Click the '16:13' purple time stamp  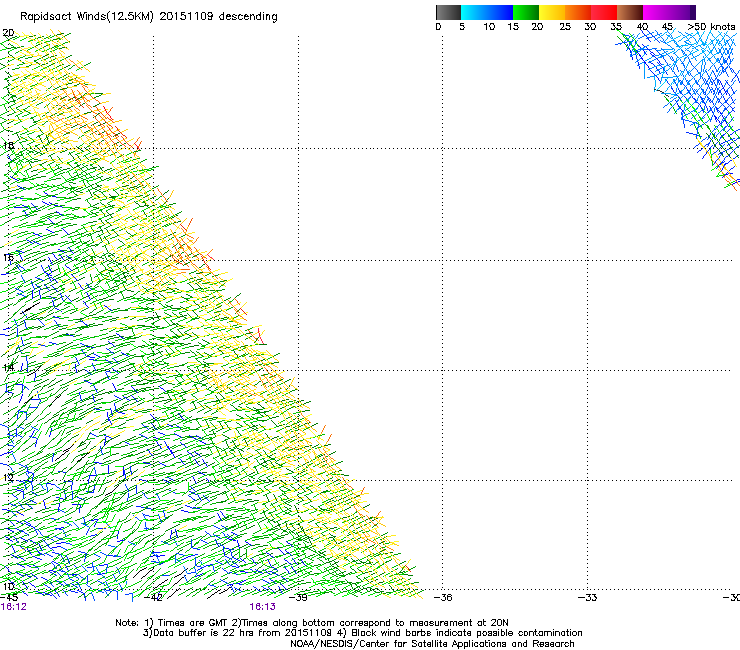coord(262,607)
